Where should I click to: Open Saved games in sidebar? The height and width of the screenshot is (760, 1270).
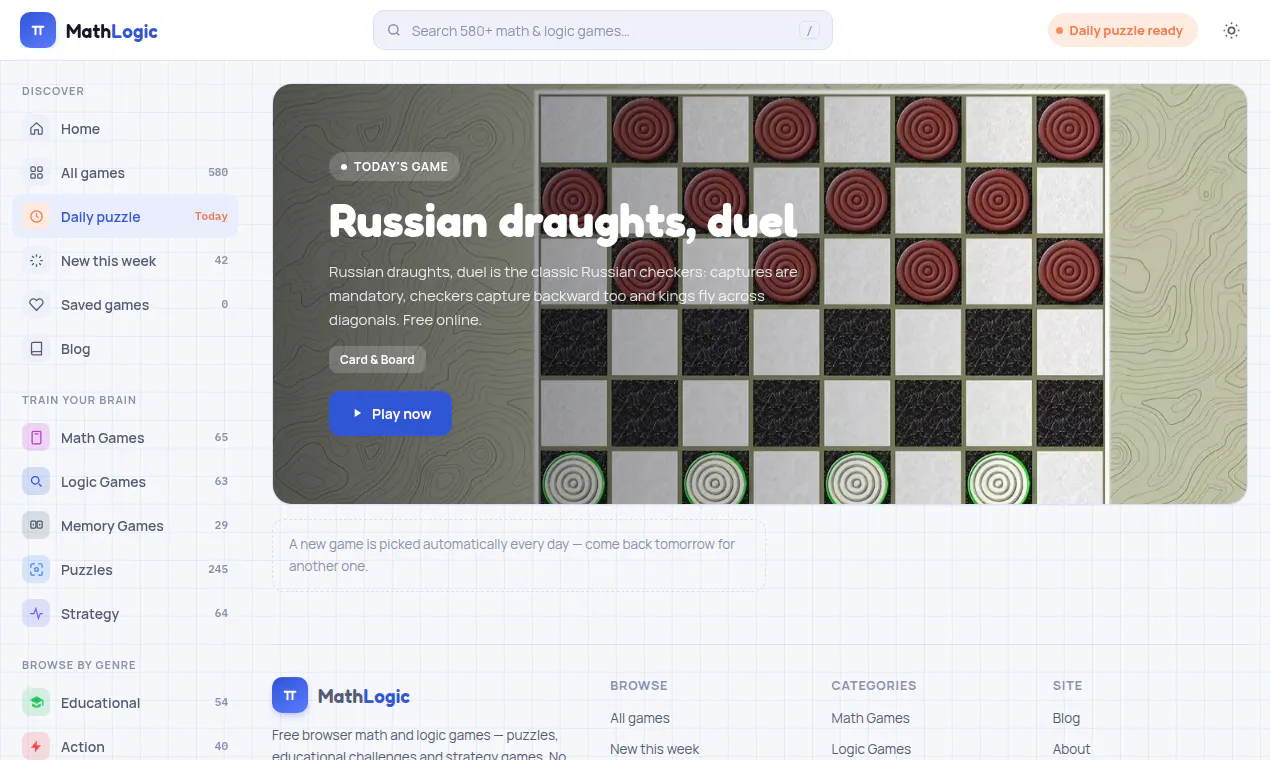[125, 305]
